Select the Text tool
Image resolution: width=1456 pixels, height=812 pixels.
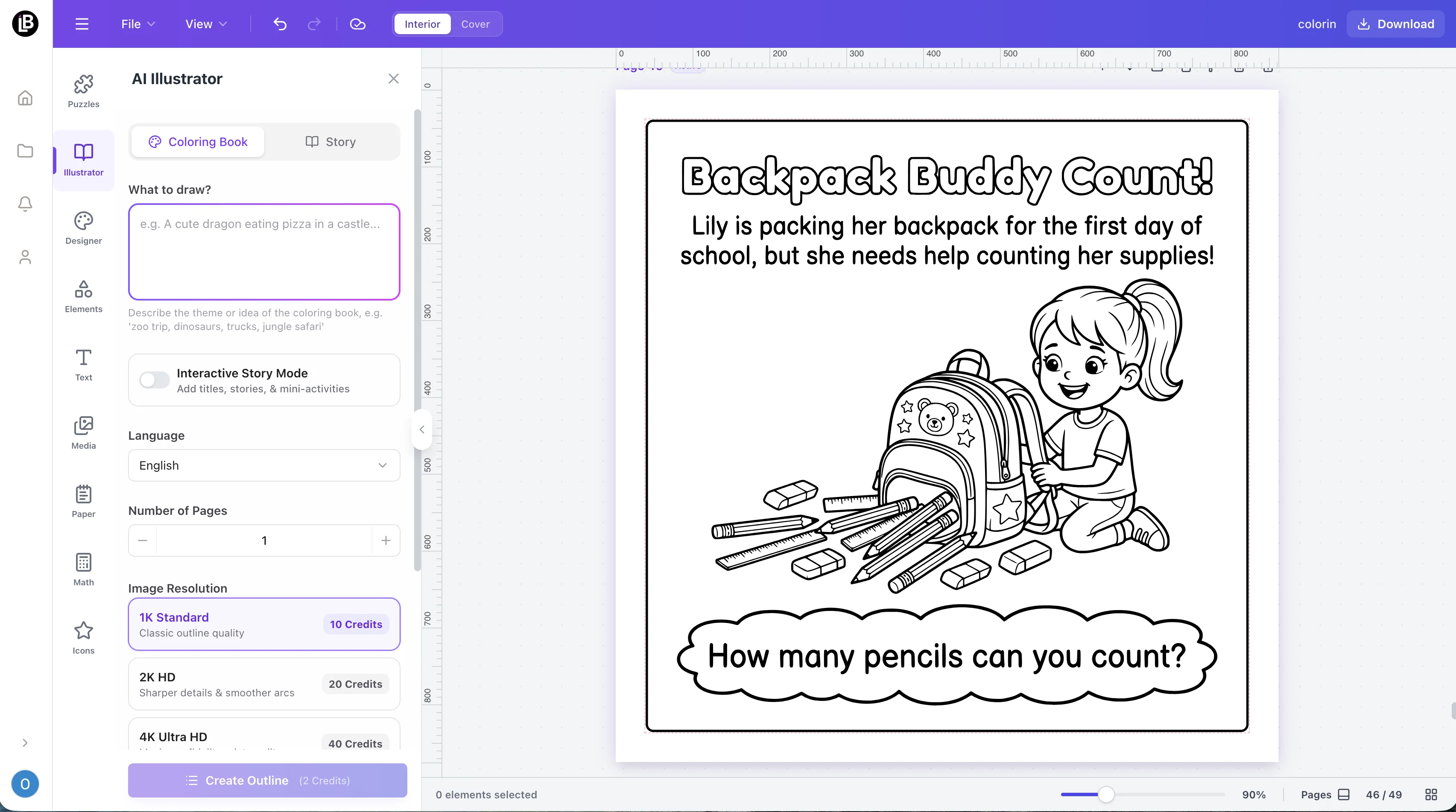tap(84, 365)
